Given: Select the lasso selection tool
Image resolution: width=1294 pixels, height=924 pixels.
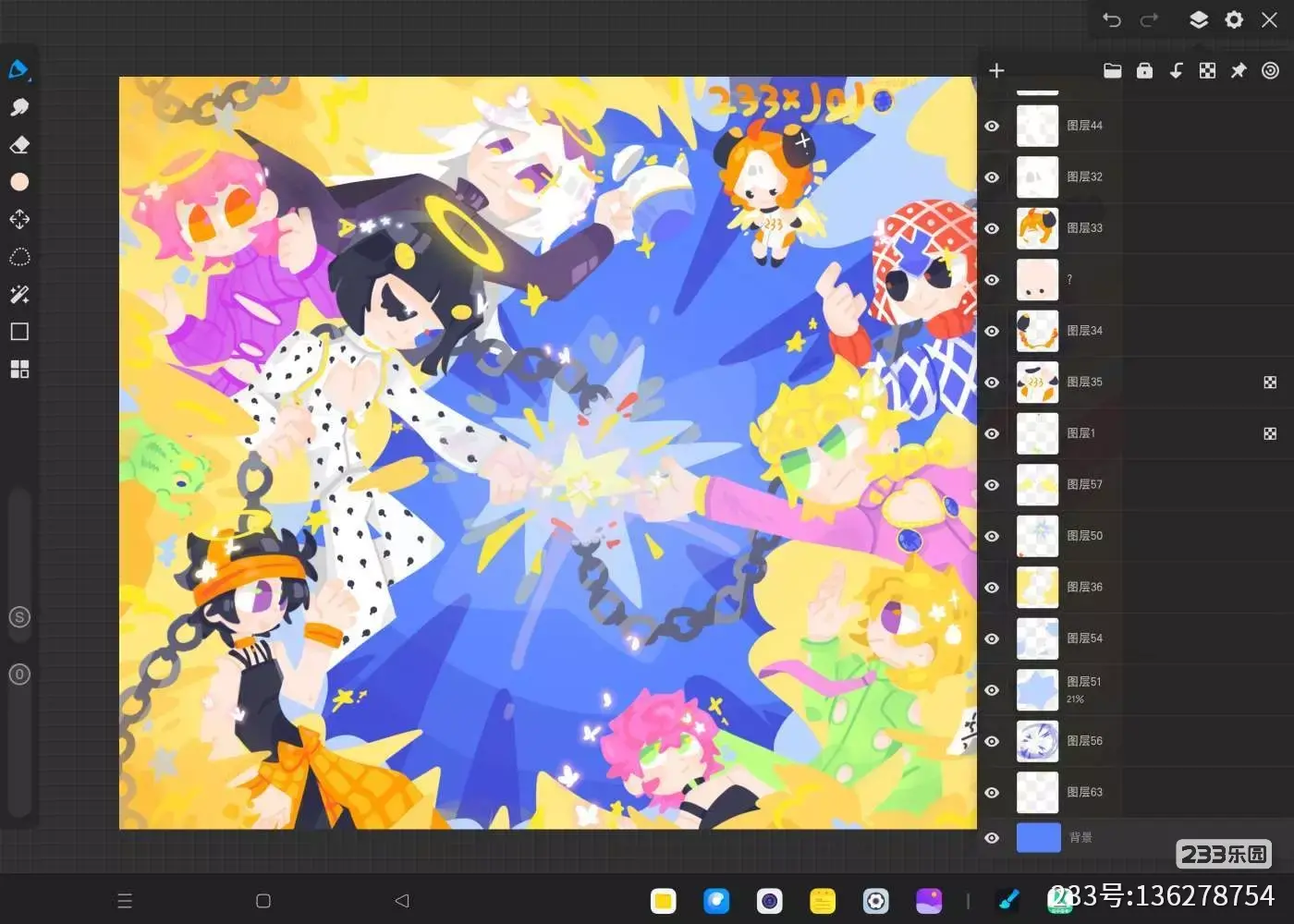Looking at the screenshot, I should tap(19, 257).
